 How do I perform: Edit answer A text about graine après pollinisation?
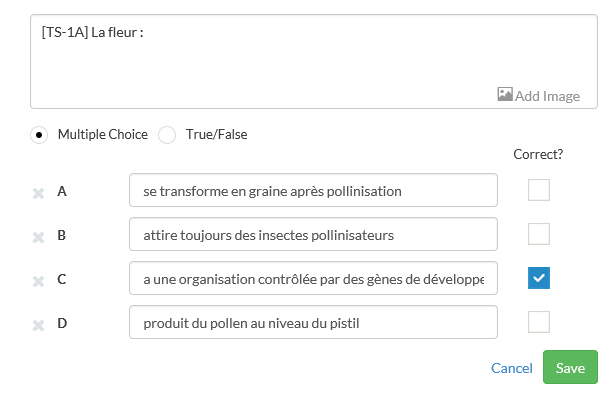(x=313, y=190)
